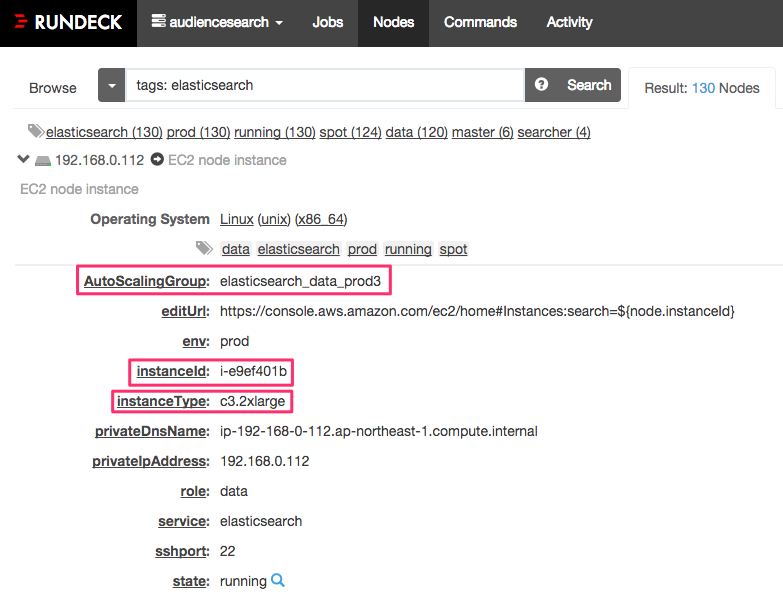Open the Activity tab
Viewport: 783px width, 595px height.
569,22
